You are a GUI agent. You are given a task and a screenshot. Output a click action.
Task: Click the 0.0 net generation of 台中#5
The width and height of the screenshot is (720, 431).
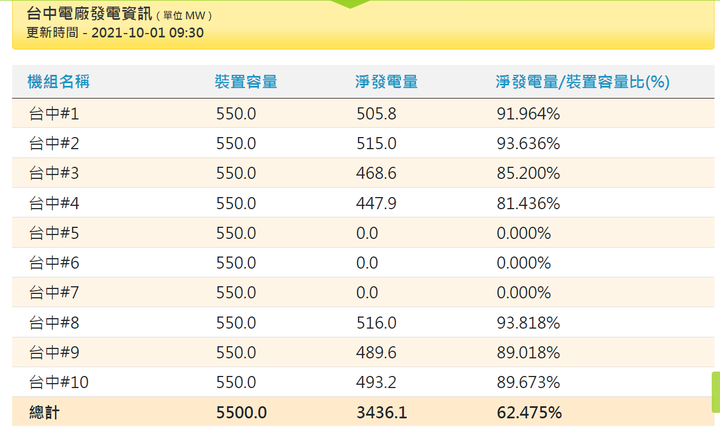coord(367,233)
